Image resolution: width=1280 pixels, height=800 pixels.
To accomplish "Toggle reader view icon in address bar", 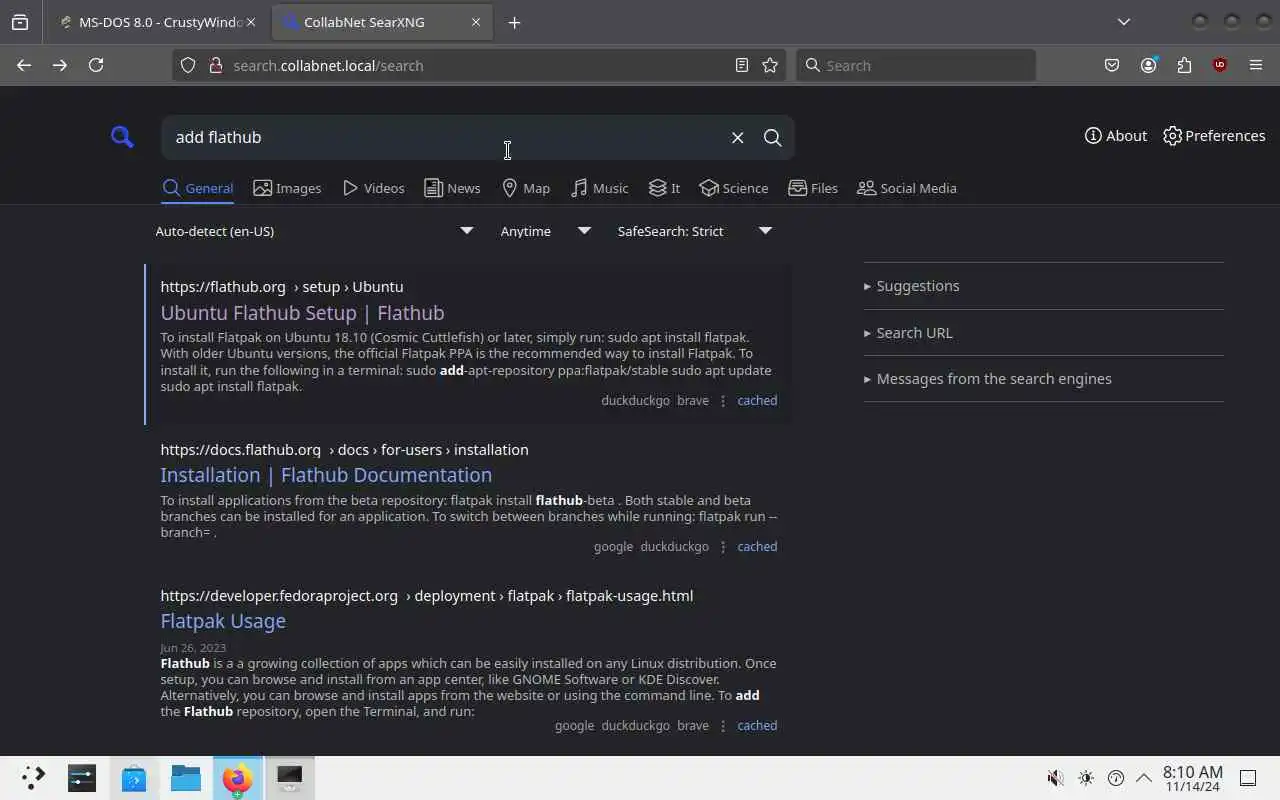I will click(x=741, y=65).
